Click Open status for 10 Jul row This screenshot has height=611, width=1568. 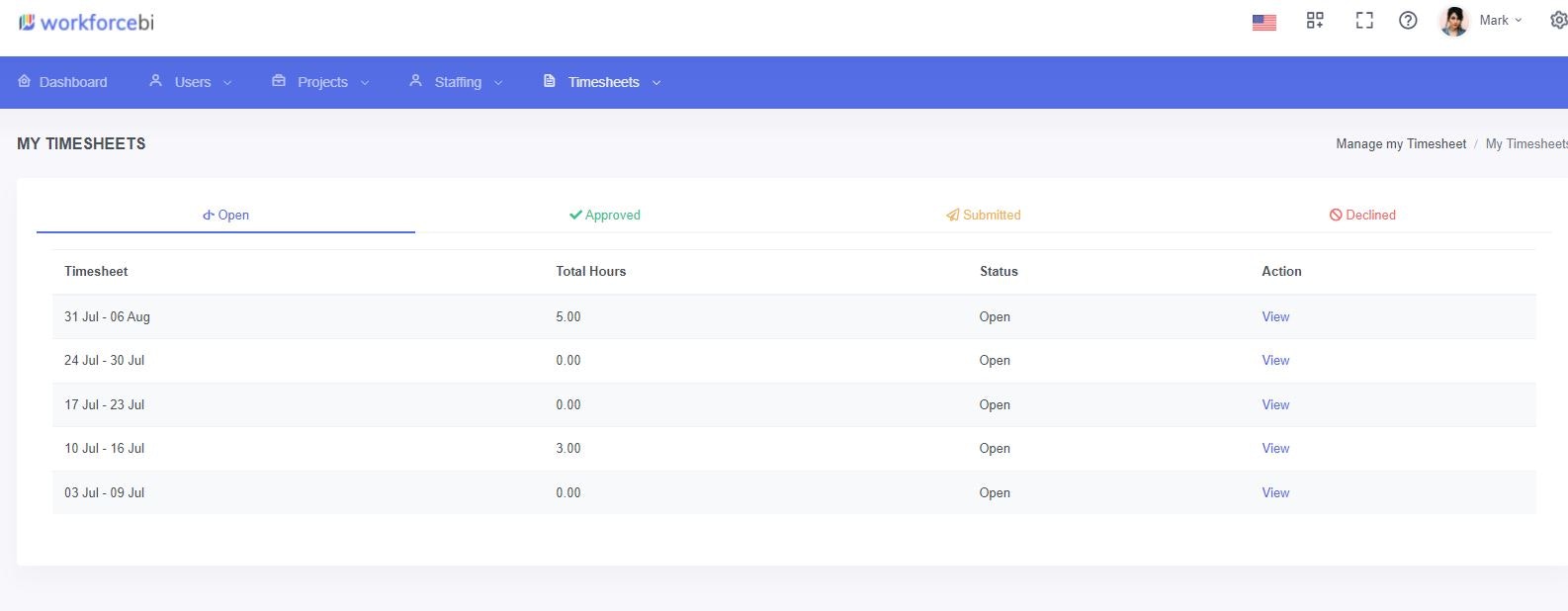[995, 448]
